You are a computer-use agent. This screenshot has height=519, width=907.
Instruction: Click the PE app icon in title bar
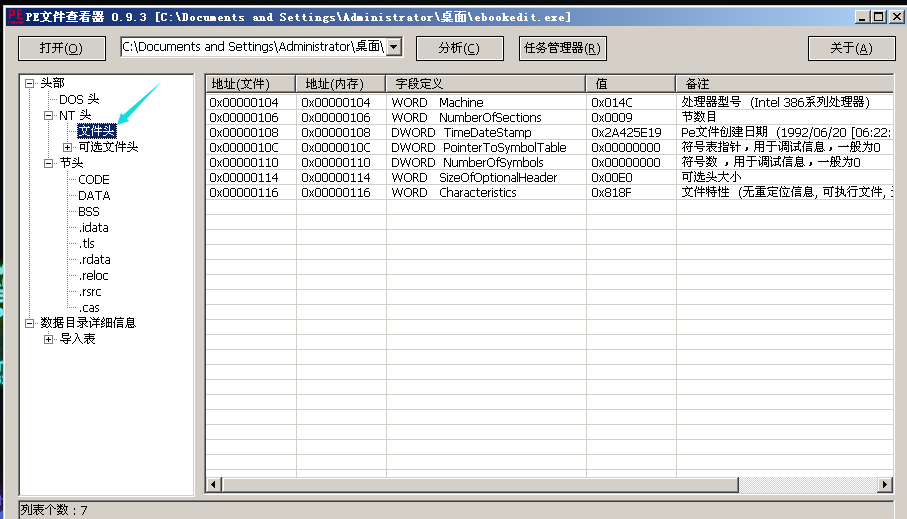(x=13, y=17)
